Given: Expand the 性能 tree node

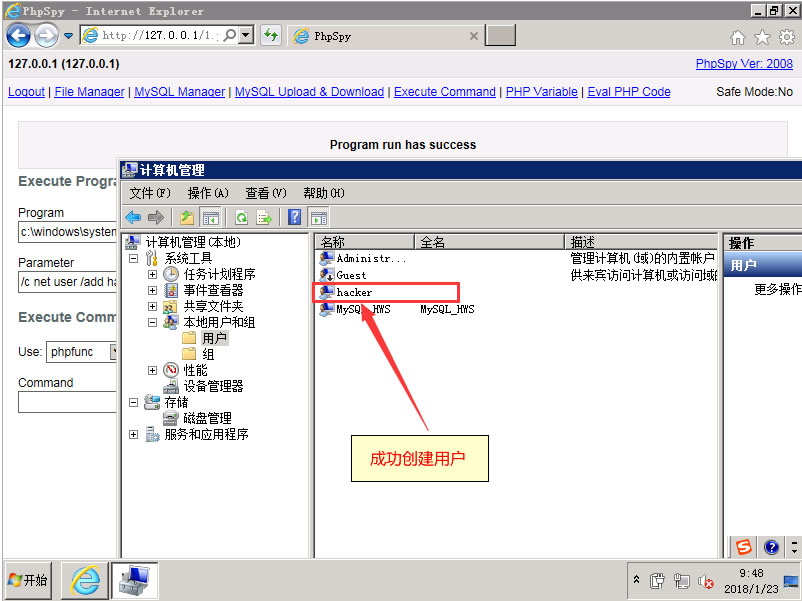Looking at the screenshot, I should pyautogui.click(x=152, y=370).
